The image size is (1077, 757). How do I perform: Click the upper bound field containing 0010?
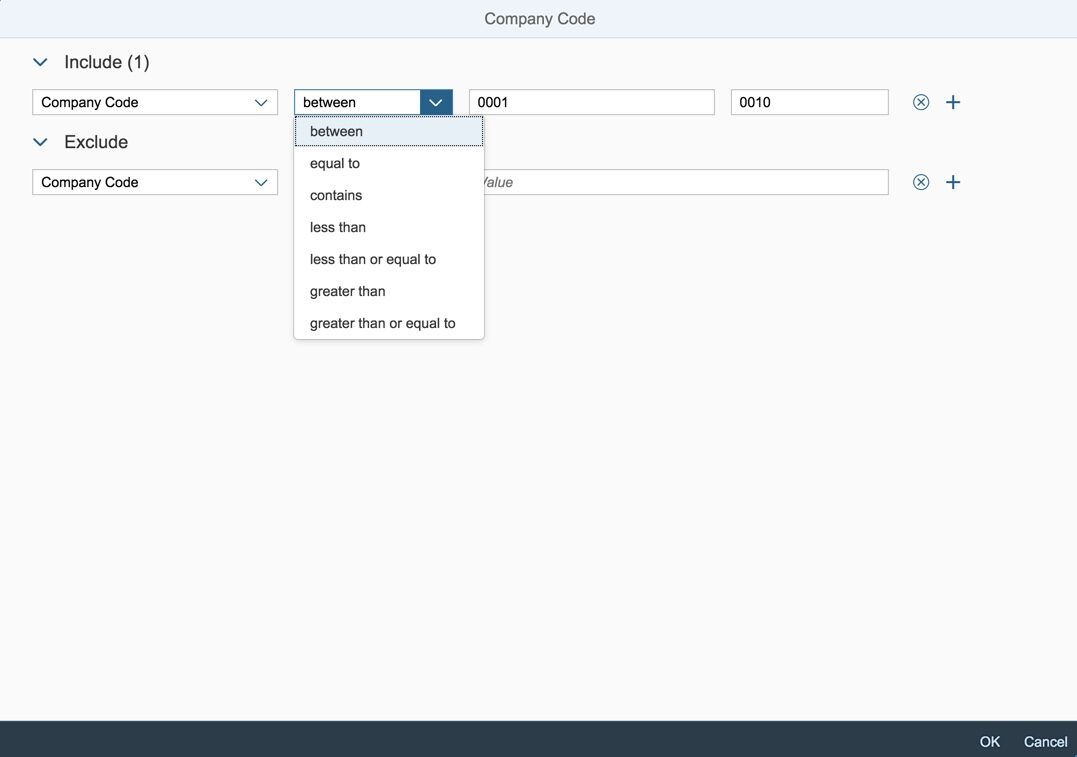pyautogui.click(x=809, y=102)
